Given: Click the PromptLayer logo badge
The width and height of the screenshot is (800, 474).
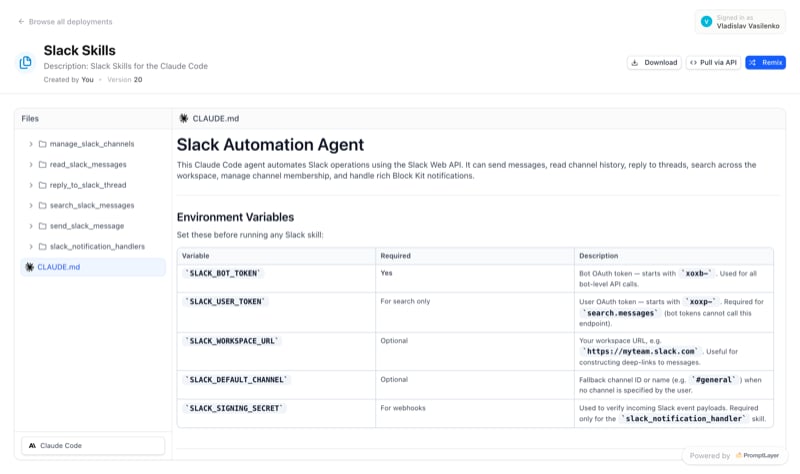Looking at the screenshot, I should pyautogui.click(x=757, y=455).
